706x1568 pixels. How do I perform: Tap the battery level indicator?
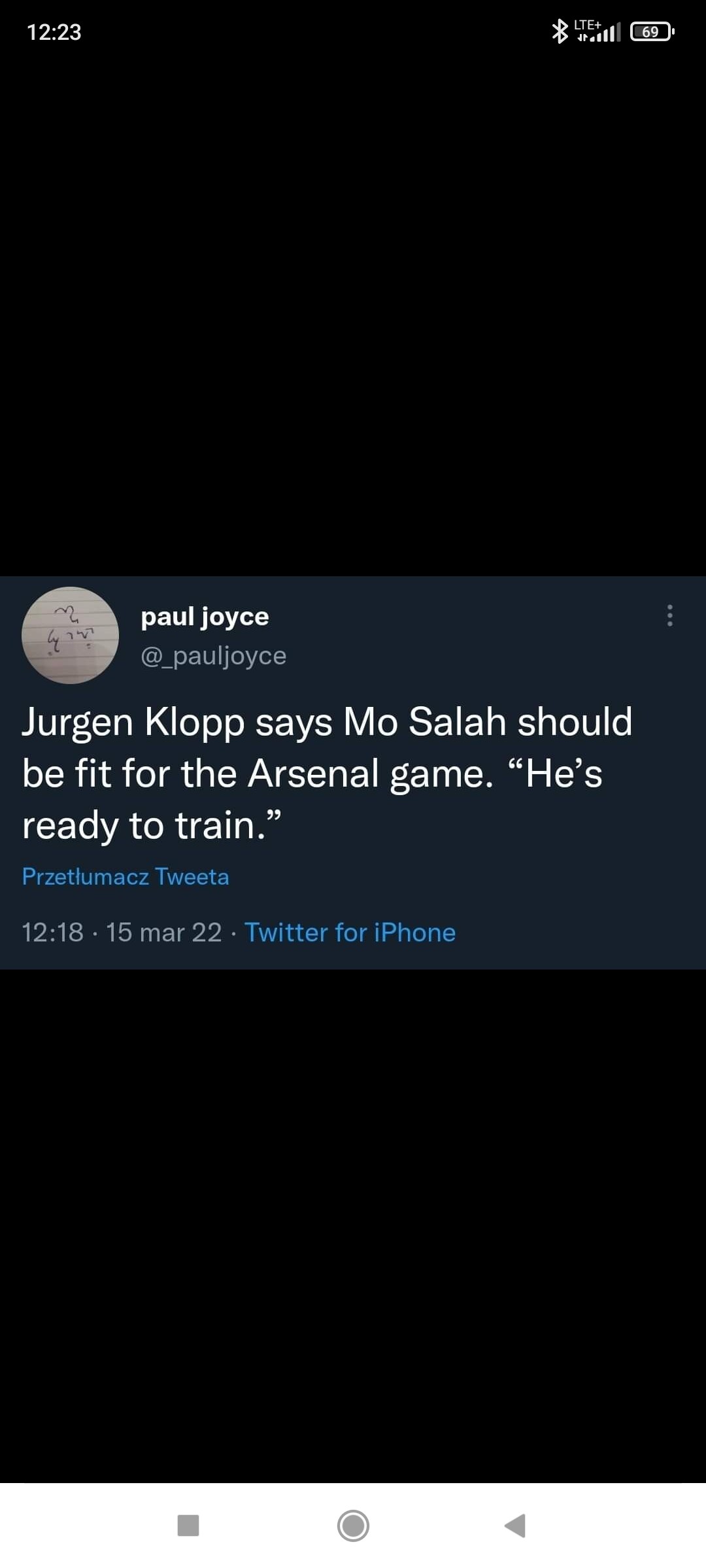[x=651, y=31]
